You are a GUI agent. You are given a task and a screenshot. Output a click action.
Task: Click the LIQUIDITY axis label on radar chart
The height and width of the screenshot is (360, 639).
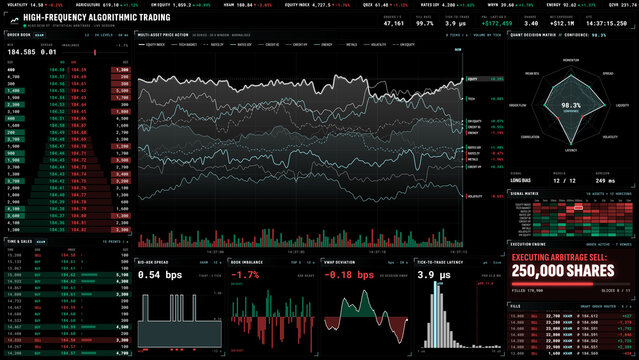point(622,105)
